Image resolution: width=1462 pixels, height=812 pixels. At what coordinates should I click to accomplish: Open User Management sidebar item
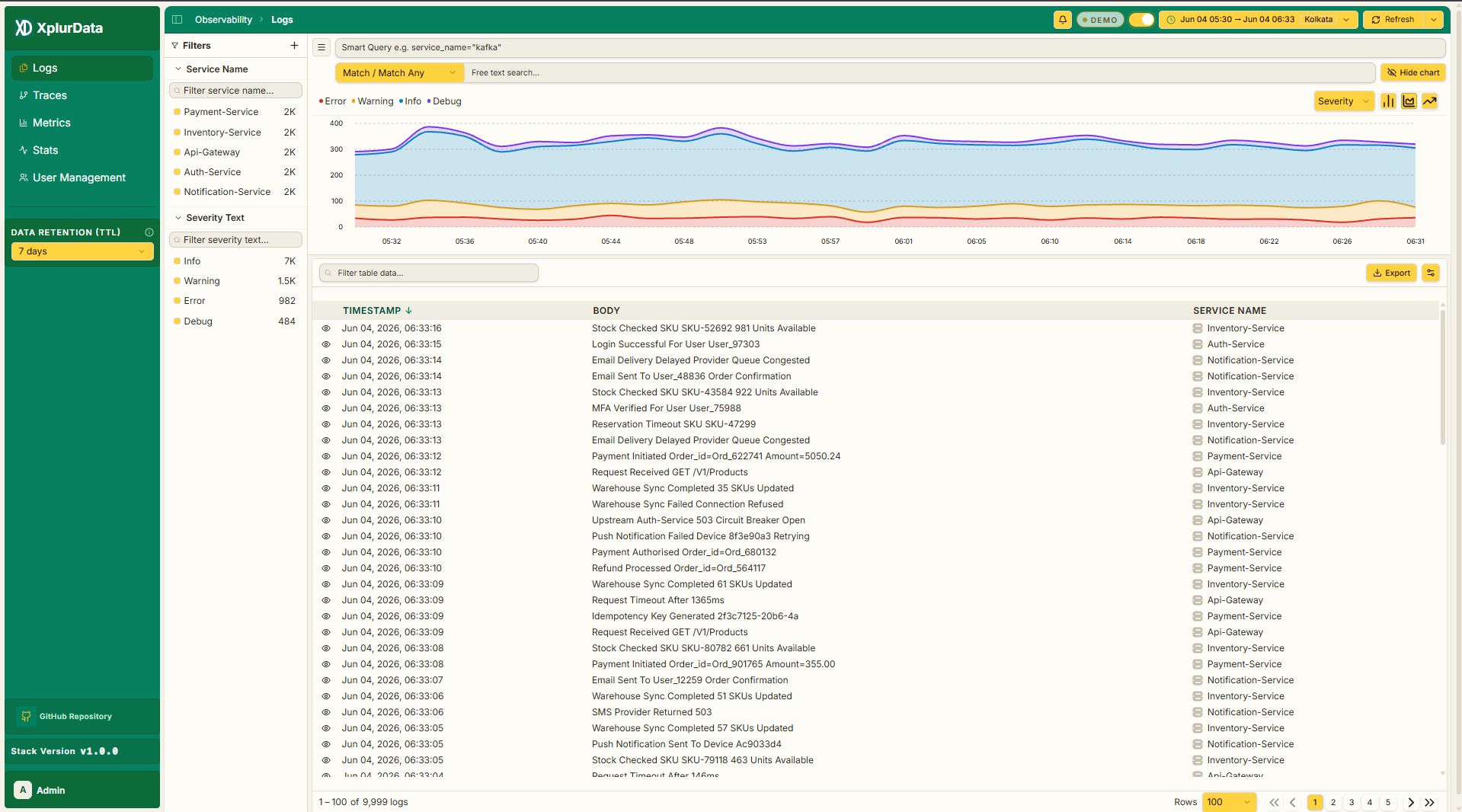coord(82,177)
